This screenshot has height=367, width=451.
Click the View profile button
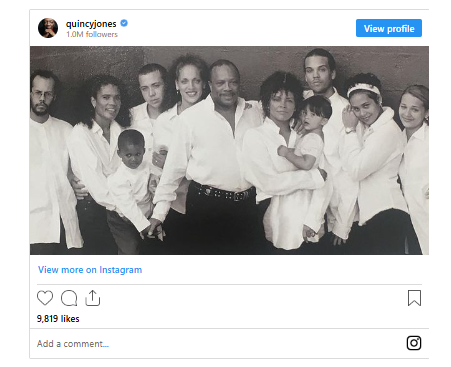click(x=389, y=28)
